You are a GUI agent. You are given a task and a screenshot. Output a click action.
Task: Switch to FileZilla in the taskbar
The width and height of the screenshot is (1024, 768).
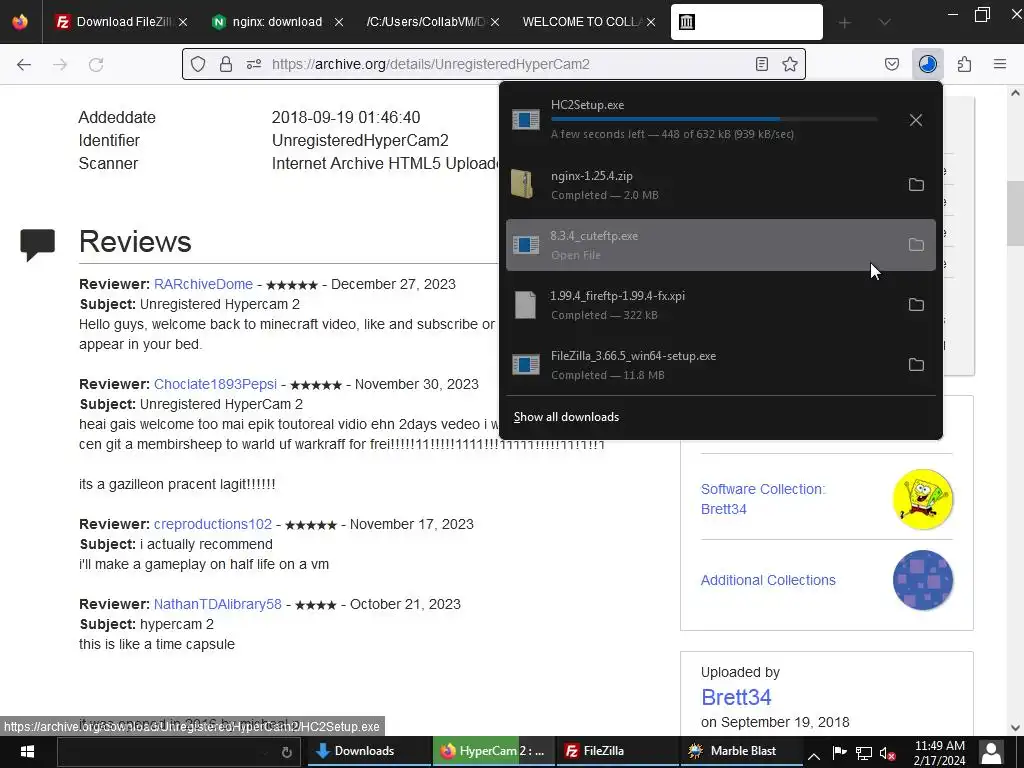tap(617, 752)
